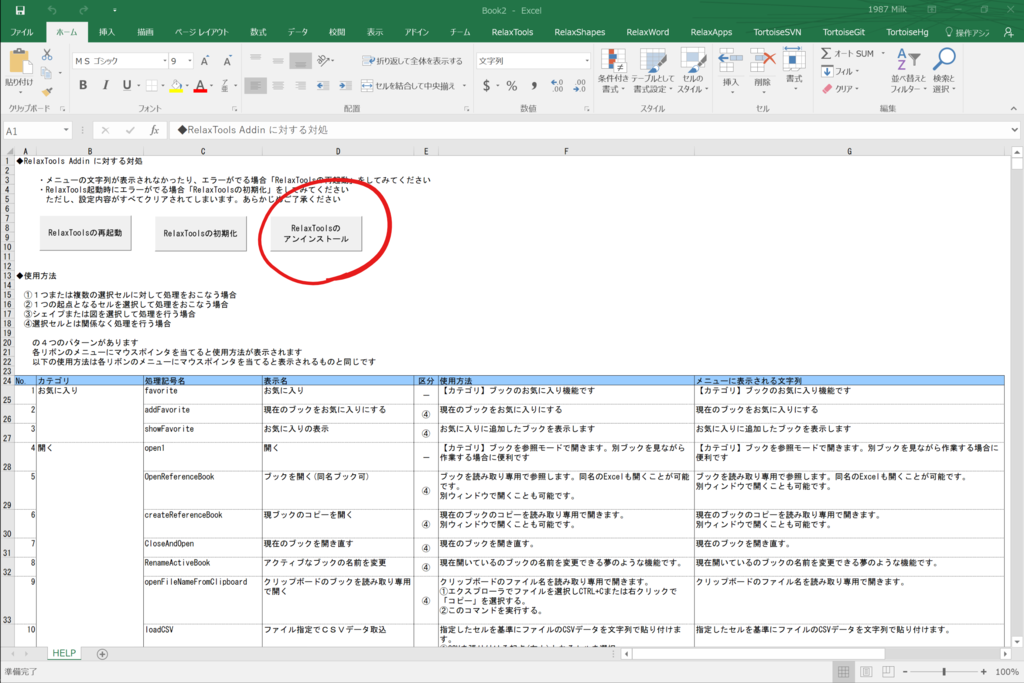This screenshot has width=1024, height=683.
Task: Open the number format dropdown 文字列
Action: (x=586, y=61)
